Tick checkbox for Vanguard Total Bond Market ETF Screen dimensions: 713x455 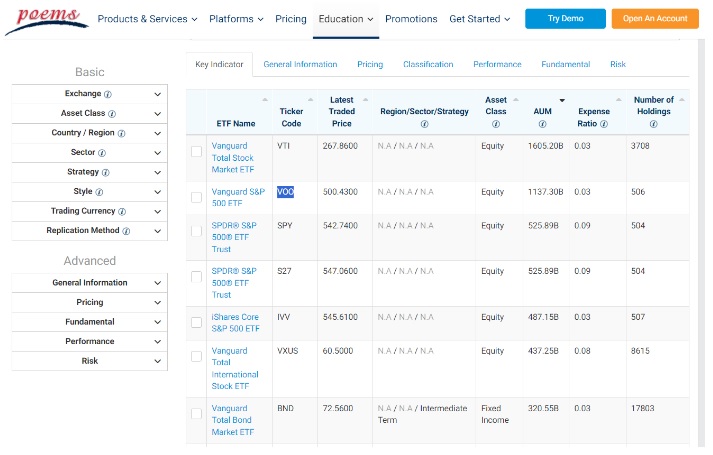pos(196,414)
